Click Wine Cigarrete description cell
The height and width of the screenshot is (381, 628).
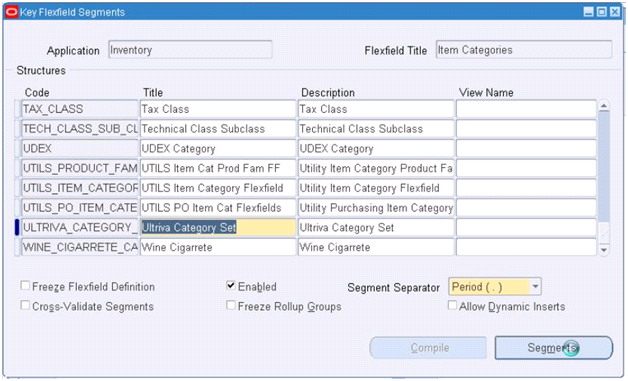tap(376, 247)
